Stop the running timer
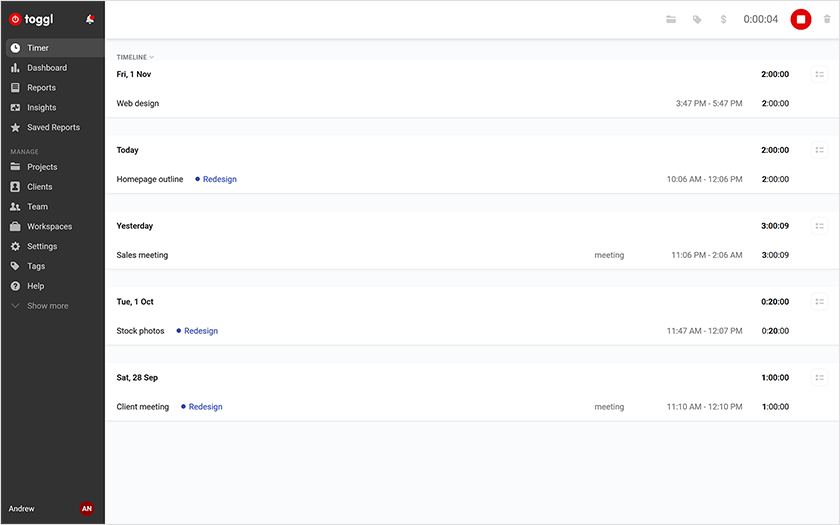The height and width of the screenshot is (525, 840). pos(800,19)
